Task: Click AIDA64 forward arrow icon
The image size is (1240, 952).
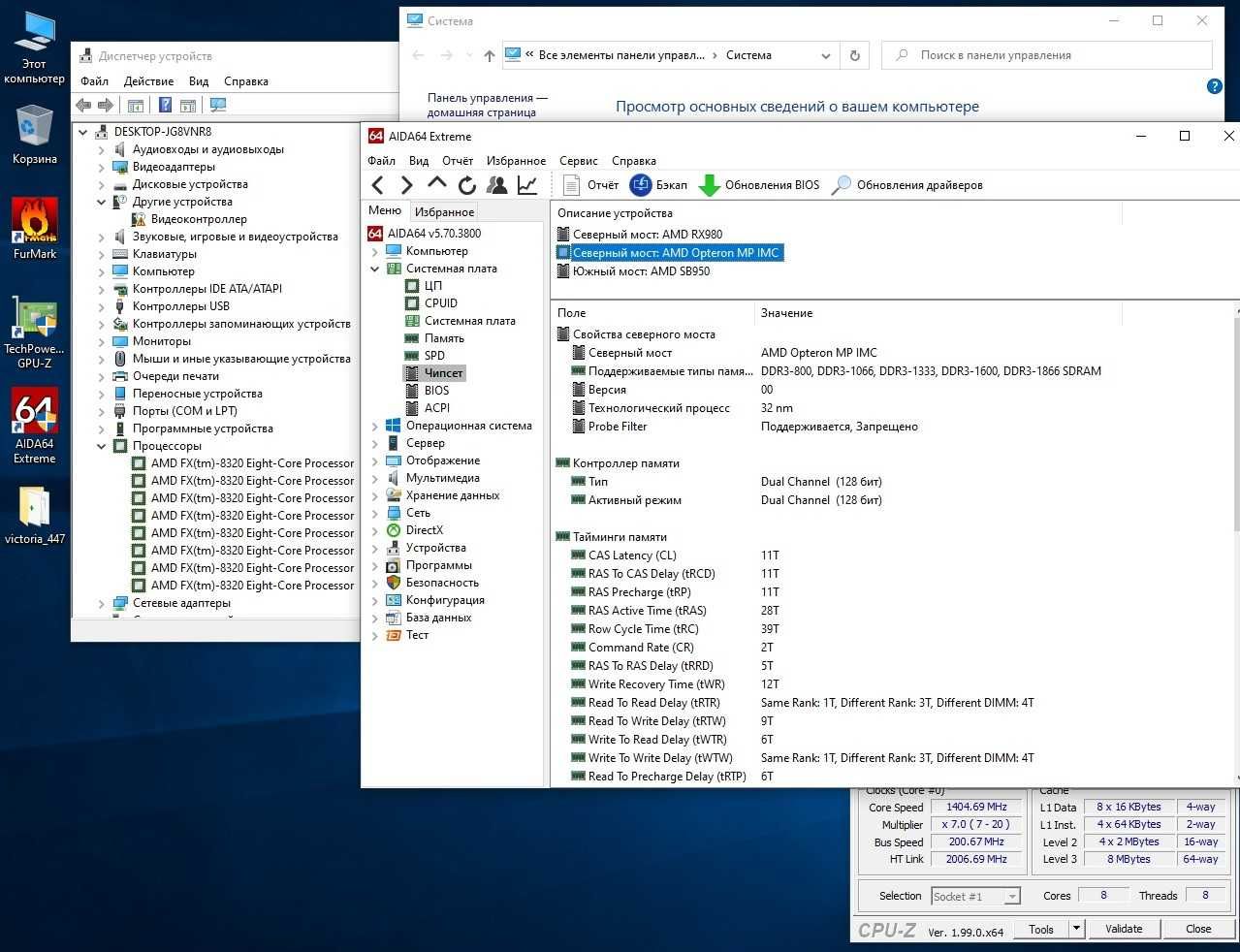Action: 407,185
